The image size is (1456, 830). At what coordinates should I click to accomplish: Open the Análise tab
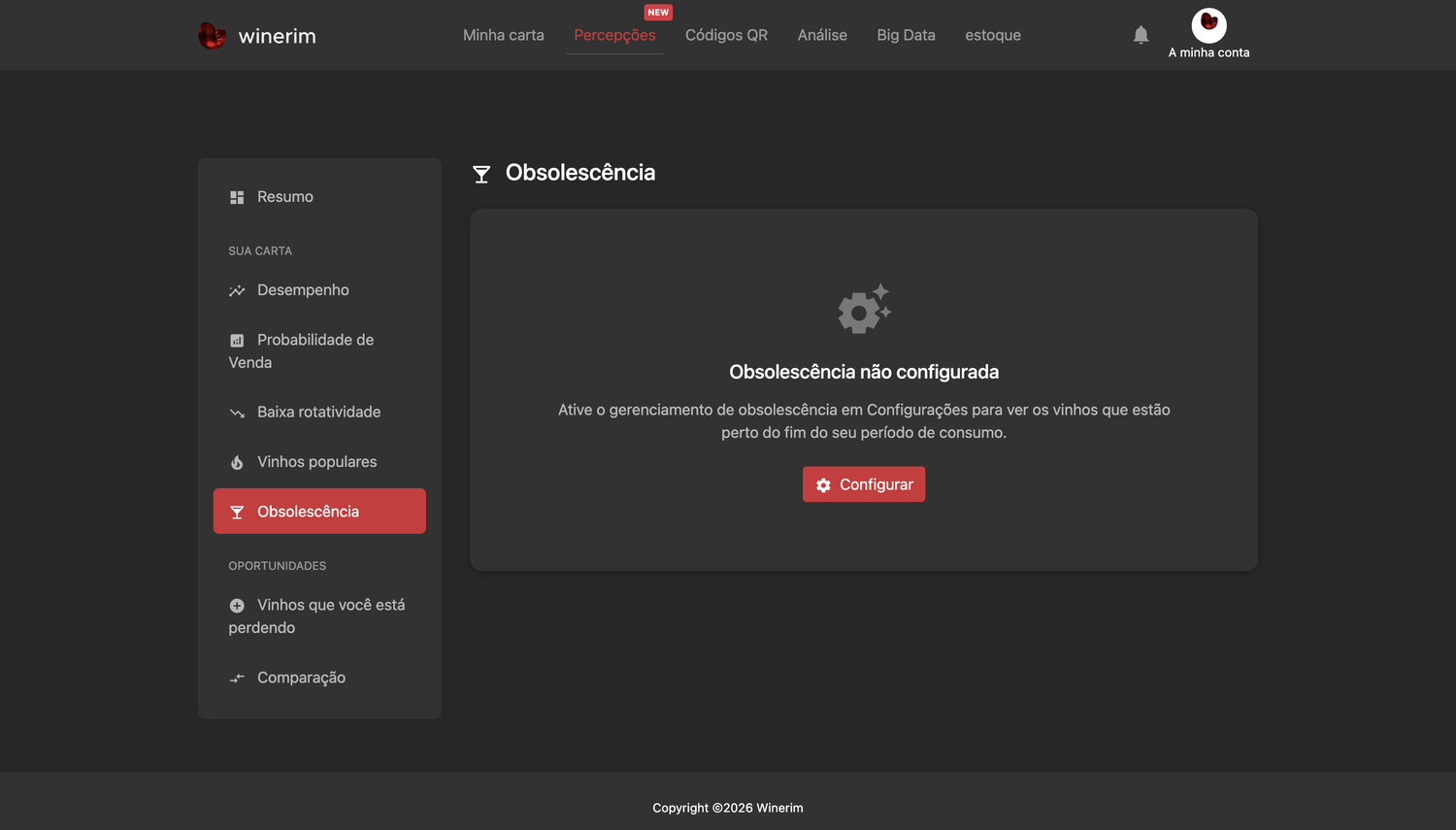822,35
